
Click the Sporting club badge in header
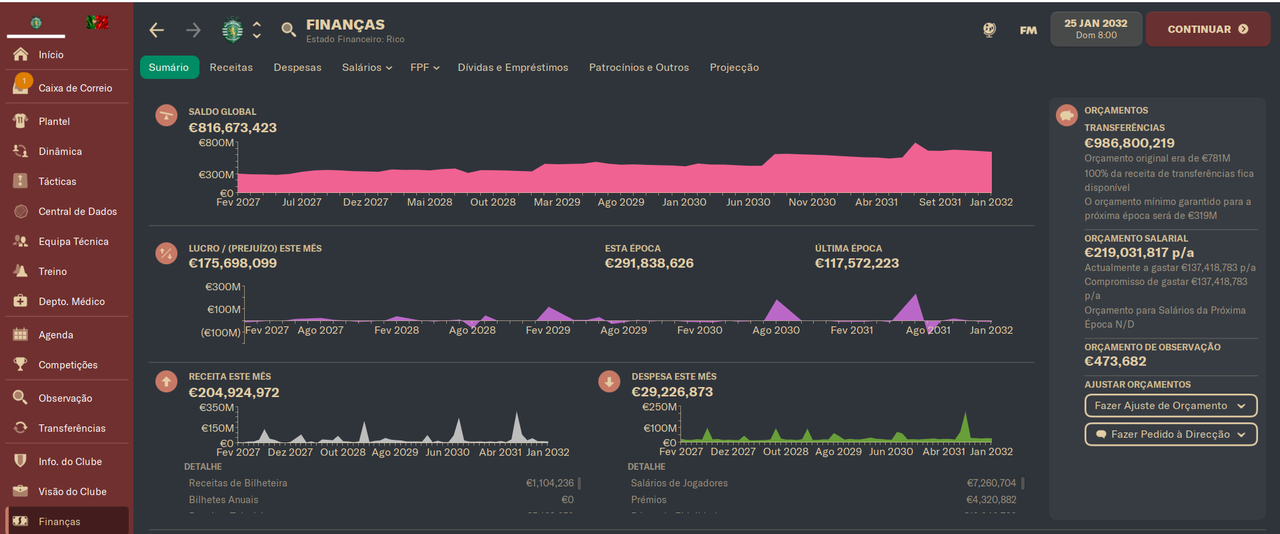point(232,30)
